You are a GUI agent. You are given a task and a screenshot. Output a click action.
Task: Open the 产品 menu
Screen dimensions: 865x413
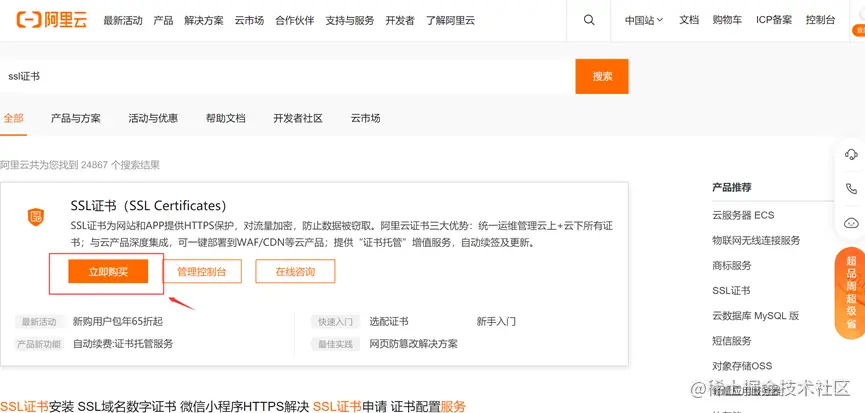[163, 20]
